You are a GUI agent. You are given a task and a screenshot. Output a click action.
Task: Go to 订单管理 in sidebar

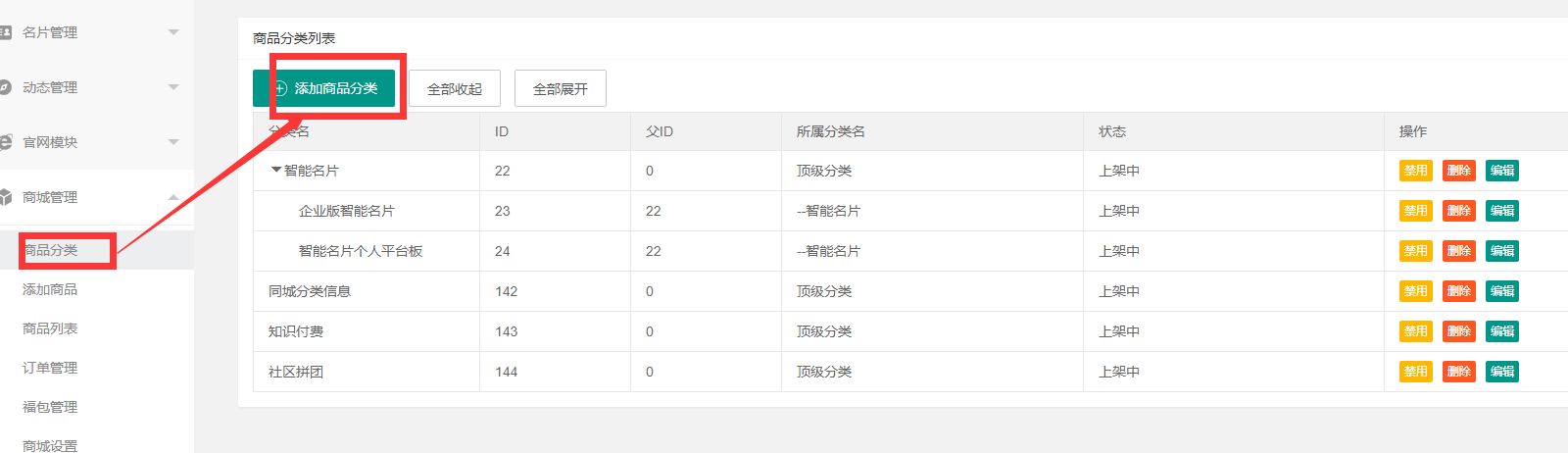[50, 368]
